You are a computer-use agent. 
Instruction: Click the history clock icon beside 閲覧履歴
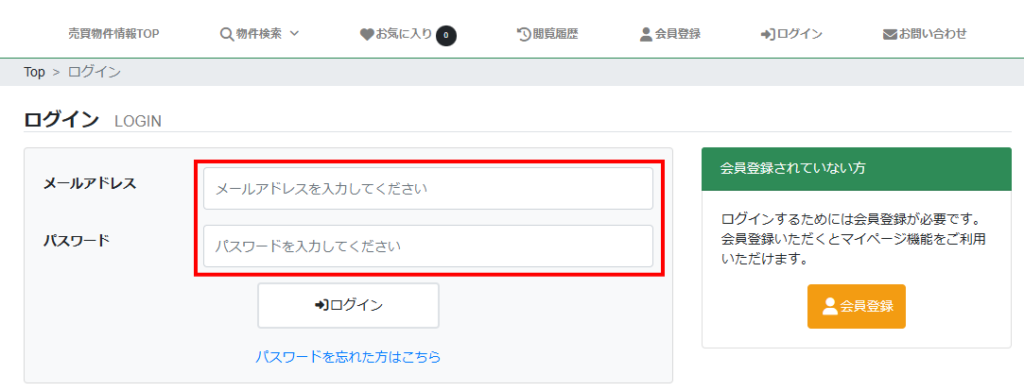point(524,34)
